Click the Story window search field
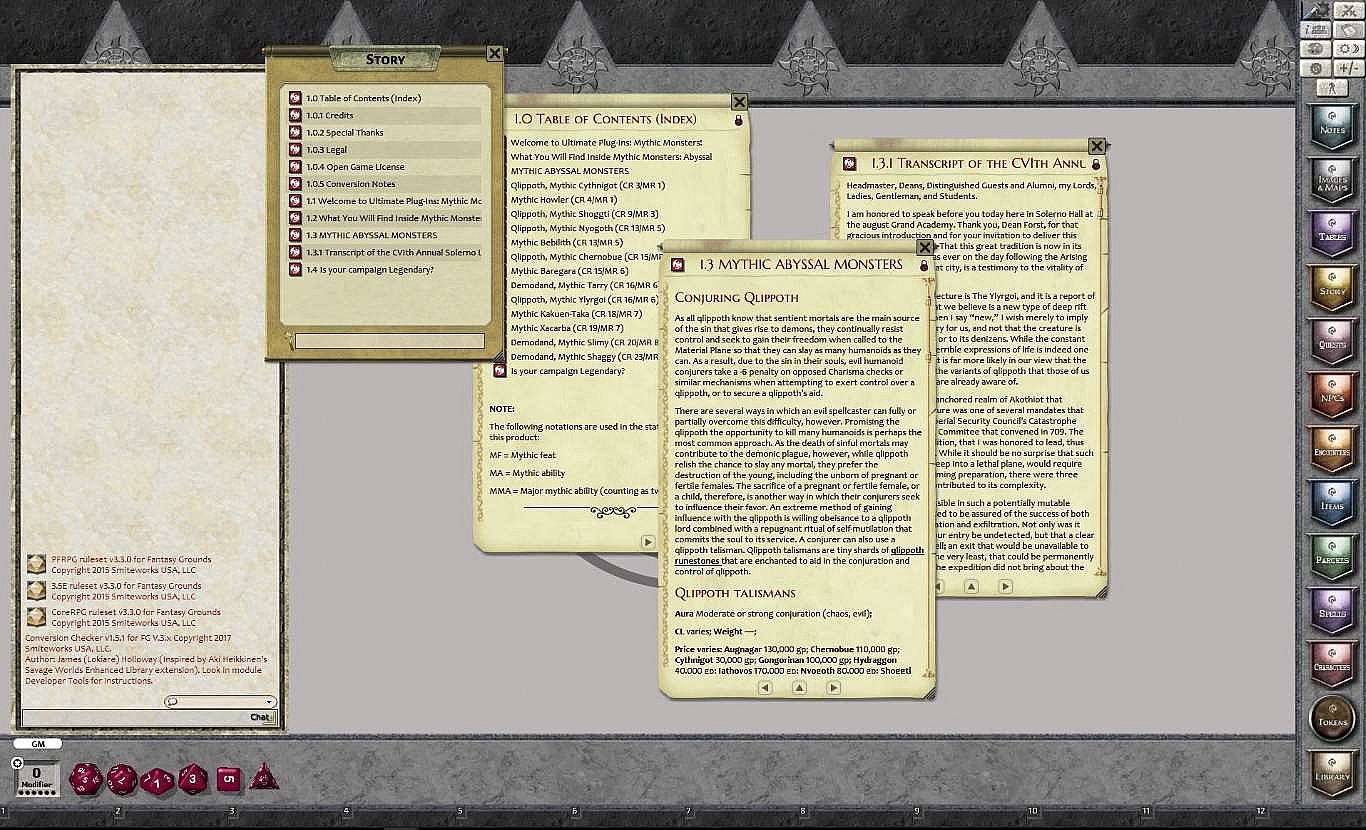 [x=389, y=341]
